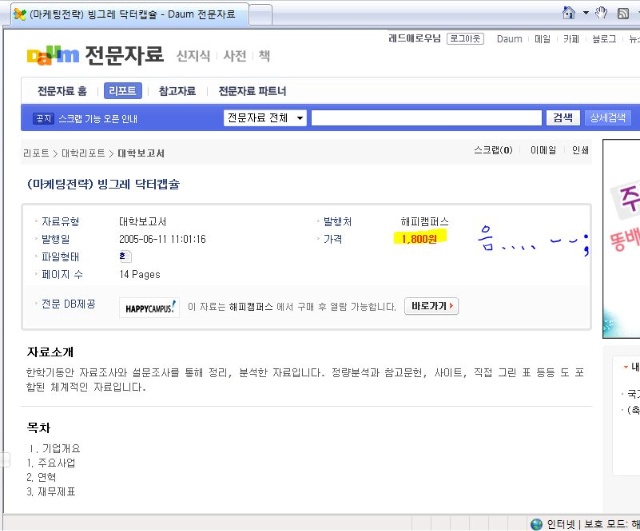
Task: Click the hand-shaped toolbar icon
Action: [x=601, y=13]
